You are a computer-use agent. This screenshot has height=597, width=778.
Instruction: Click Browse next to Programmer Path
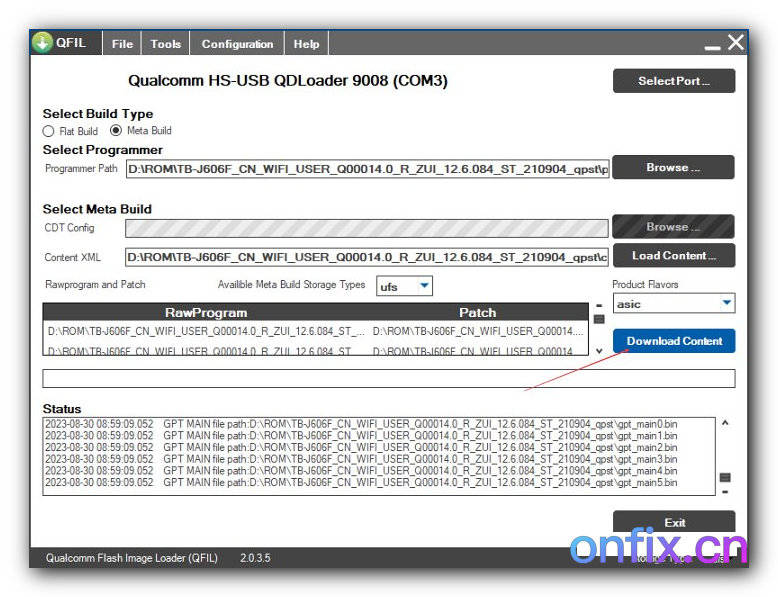click(x=673, y=168)
